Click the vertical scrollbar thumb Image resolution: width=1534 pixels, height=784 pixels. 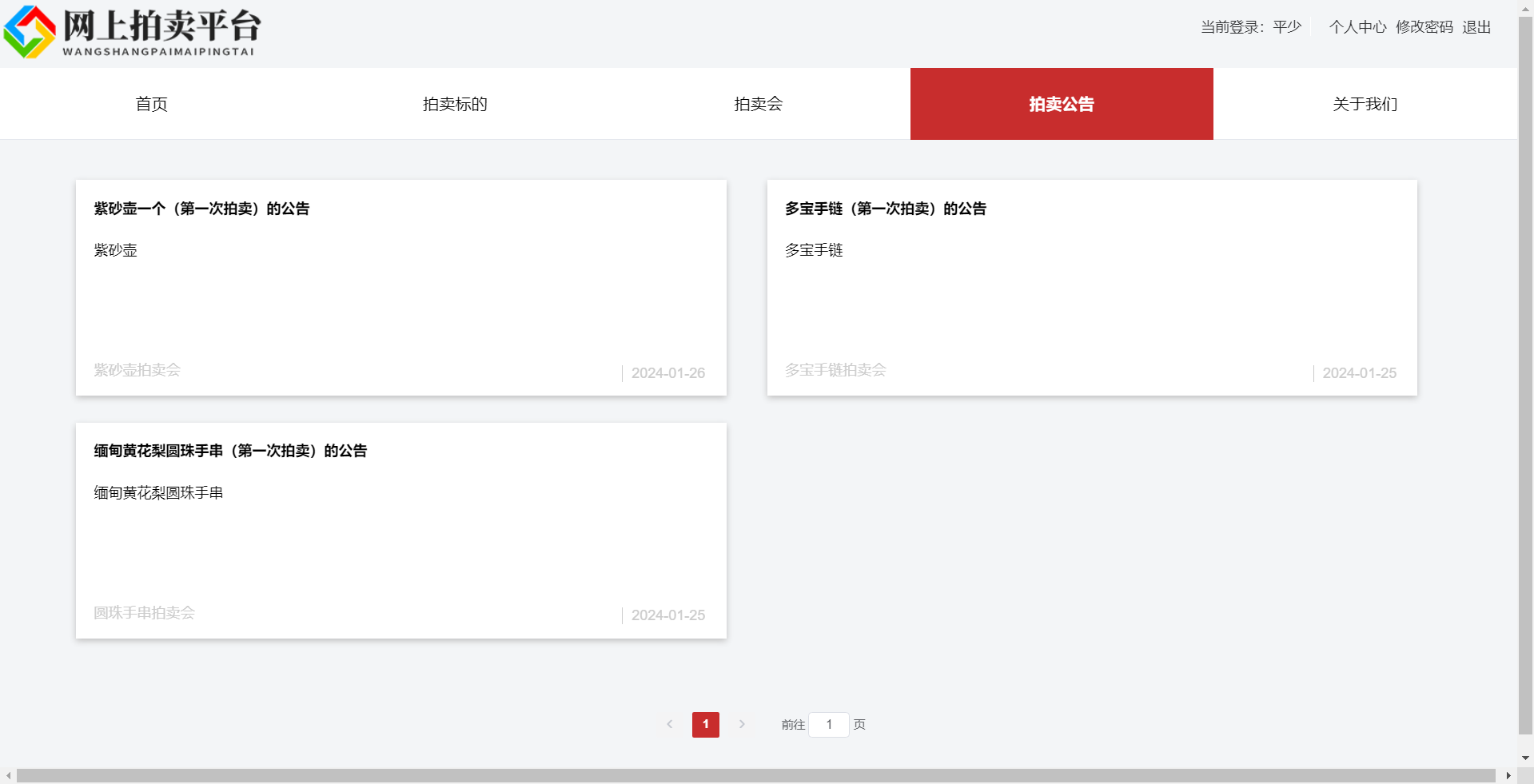[x=1525, y=375]
